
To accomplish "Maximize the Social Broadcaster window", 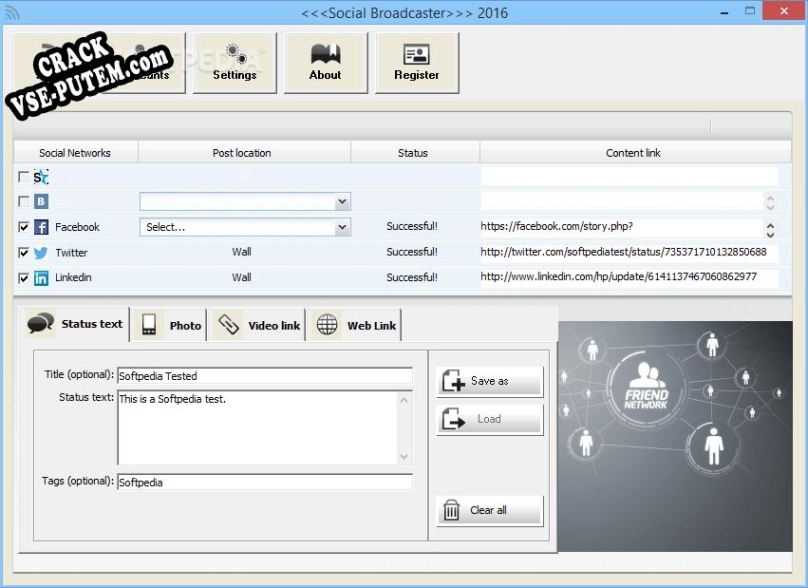I will pos(750,11).
